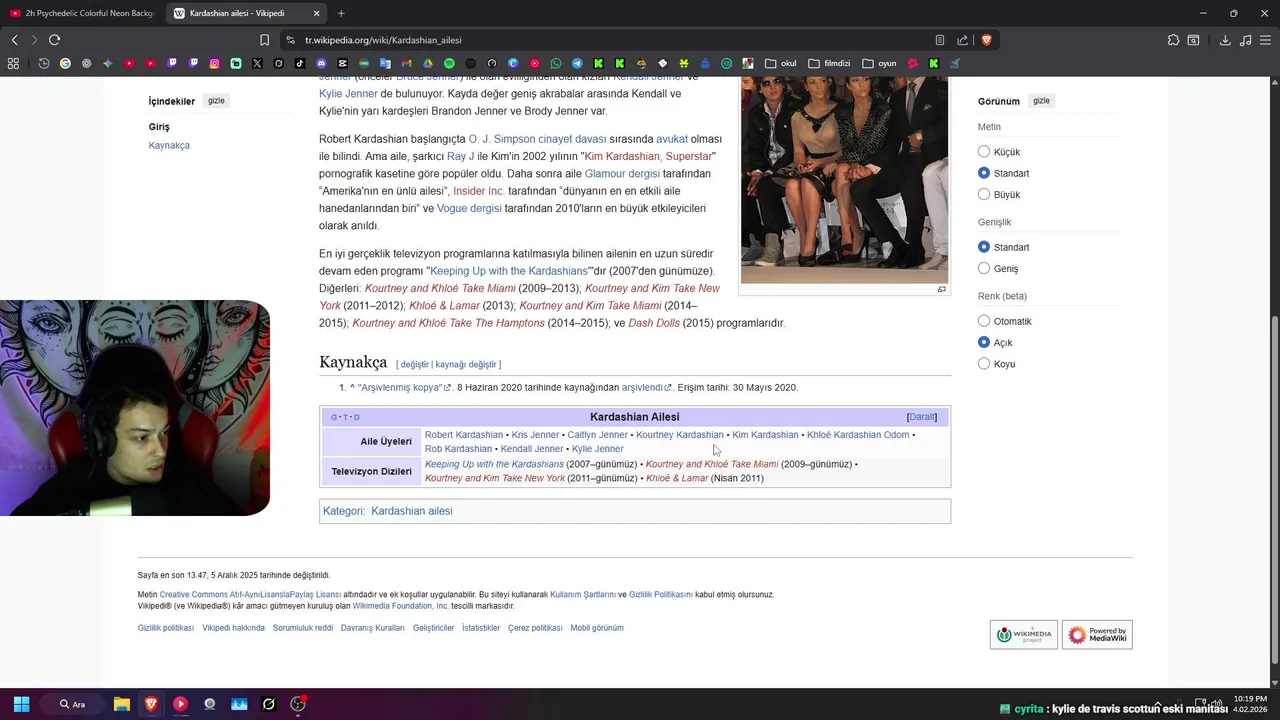Open the Telegram bookmark icon

pyautogui.click(x=577, y=63)
